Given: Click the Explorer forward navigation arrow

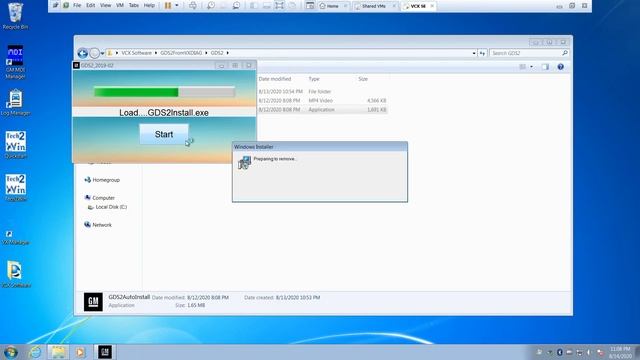Looking at the screenshot, I should (x=94, y=53).
